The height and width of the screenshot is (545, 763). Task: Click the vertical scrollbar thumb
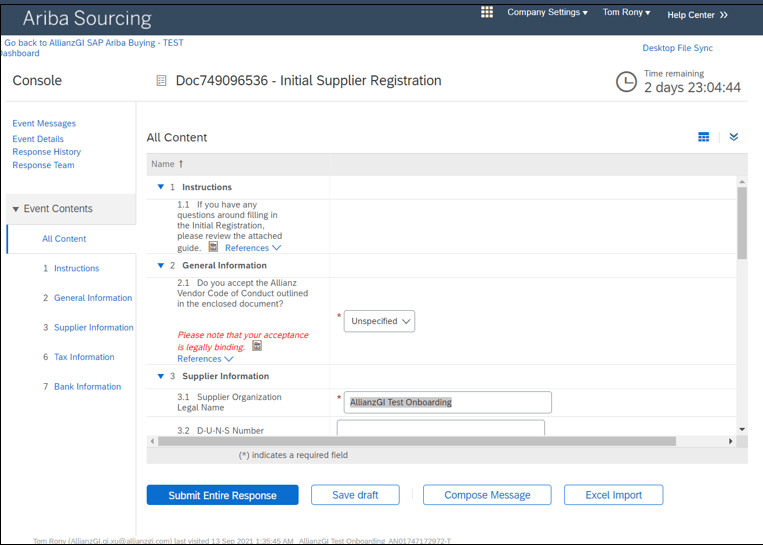(742, 223)
